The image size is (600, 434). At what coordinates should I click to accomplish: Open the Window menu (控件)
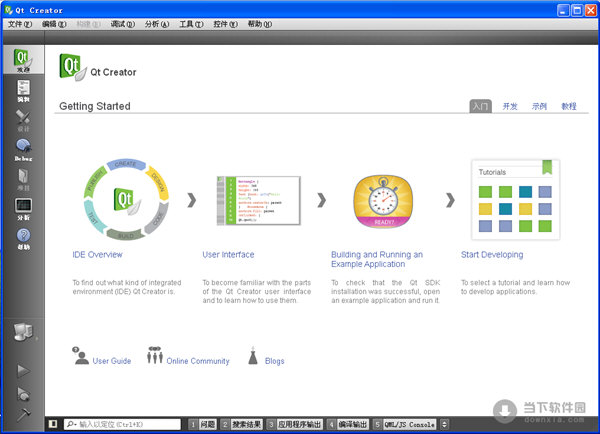(225, 24)
